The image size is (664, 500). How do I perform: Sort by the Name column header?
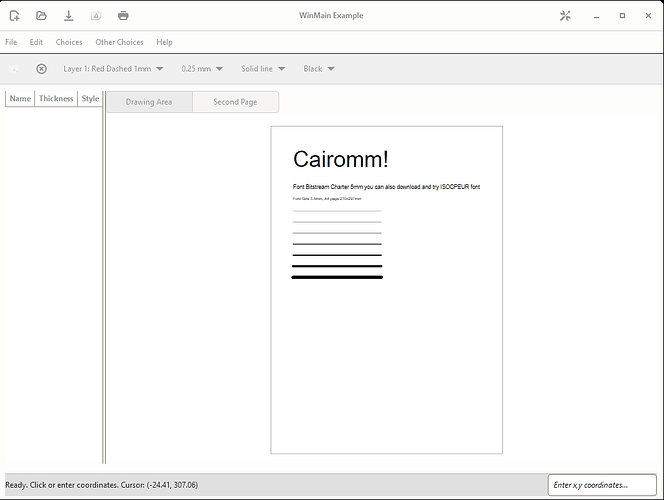click(20, 99)
